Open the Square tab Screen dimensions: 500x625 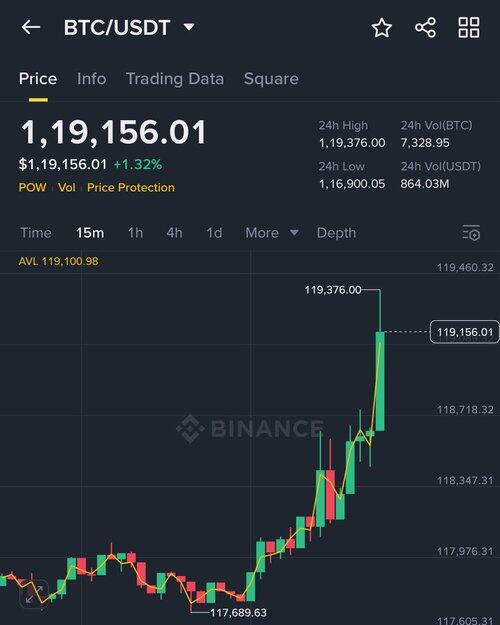271,79
